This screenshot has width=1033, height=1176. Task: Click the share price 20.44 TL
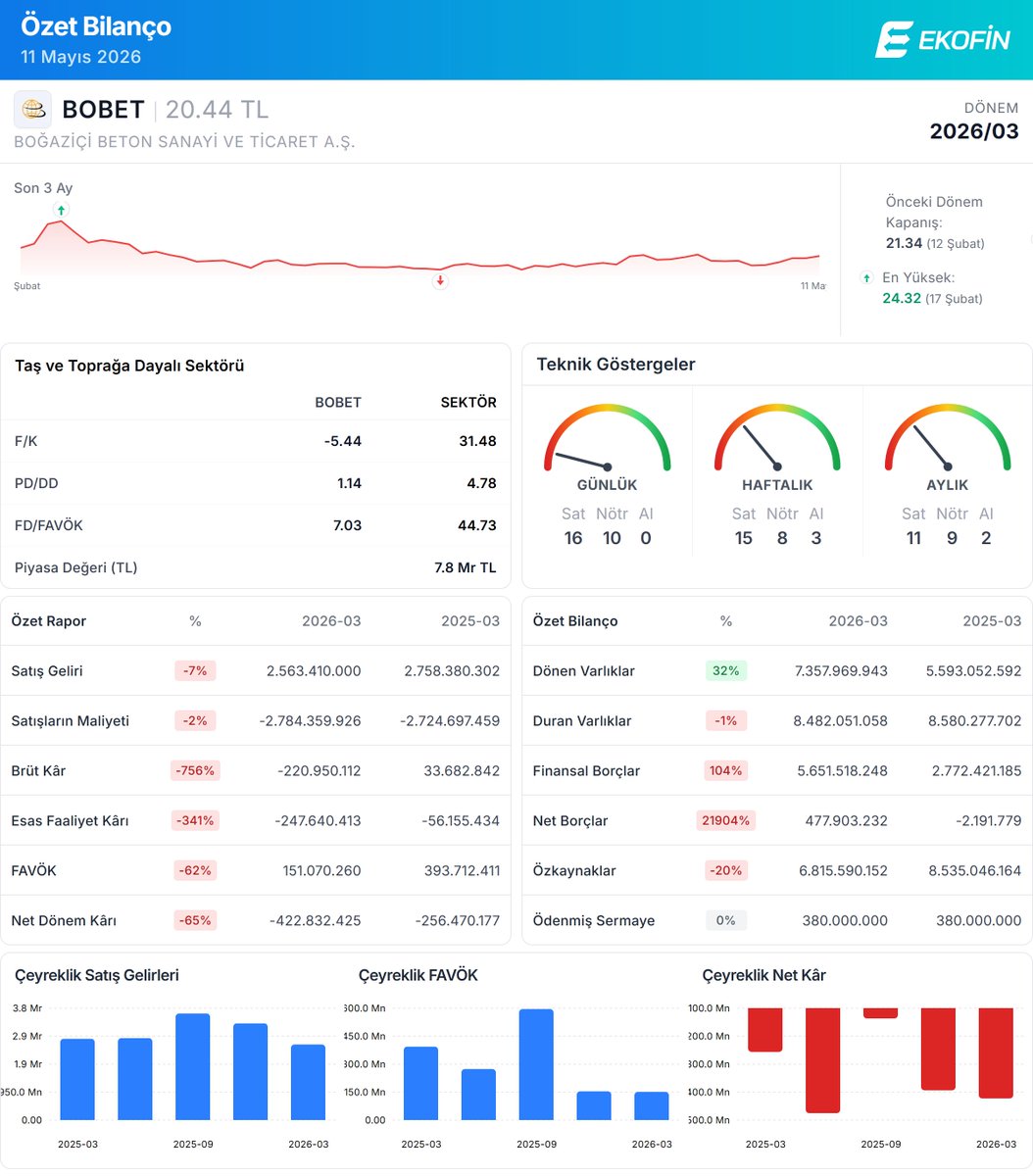coord(217,110)
